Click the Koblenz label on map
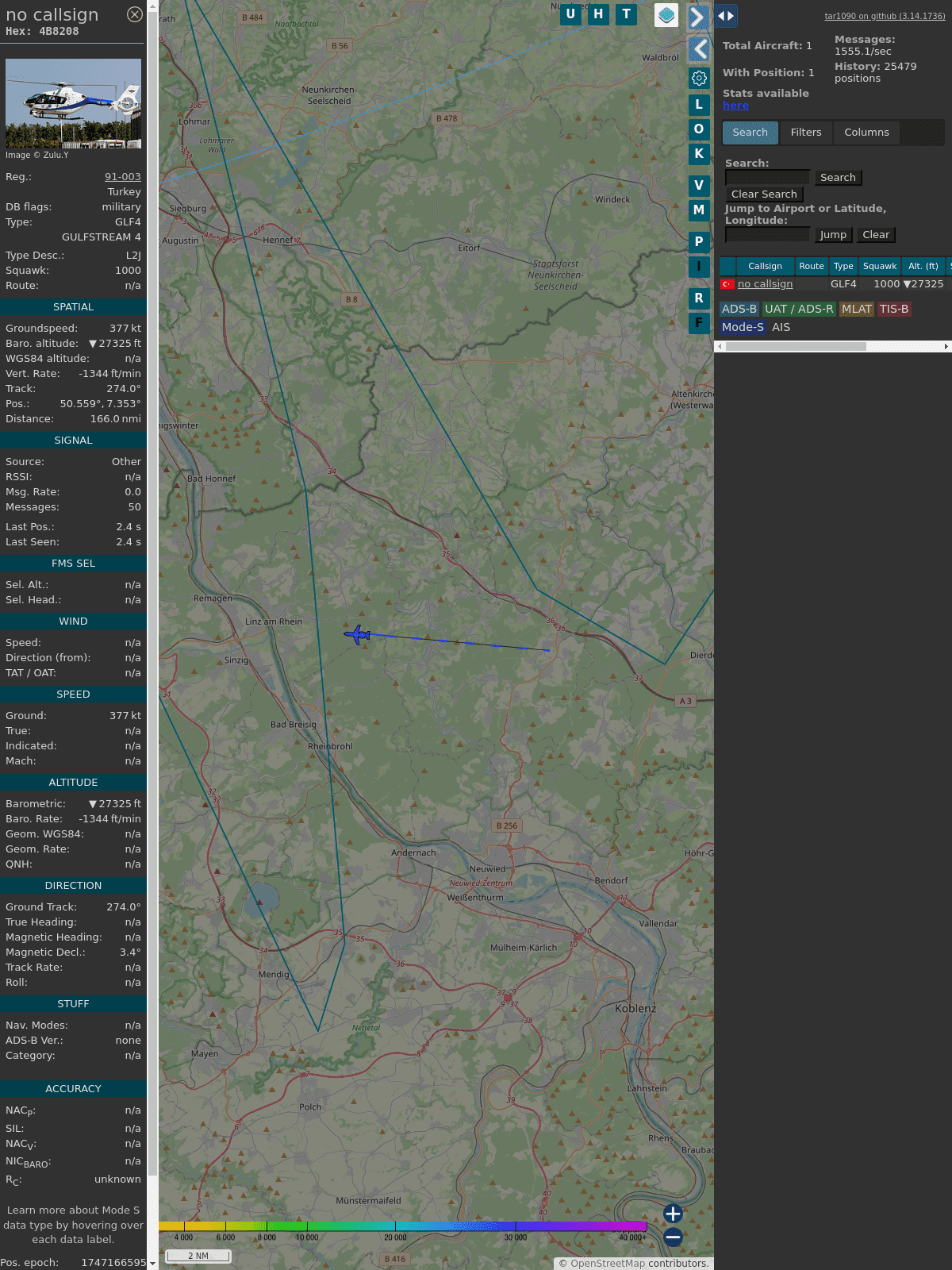Image resolution: width=952 pixels, height=1270 pixels. (x=635, y=1009)
